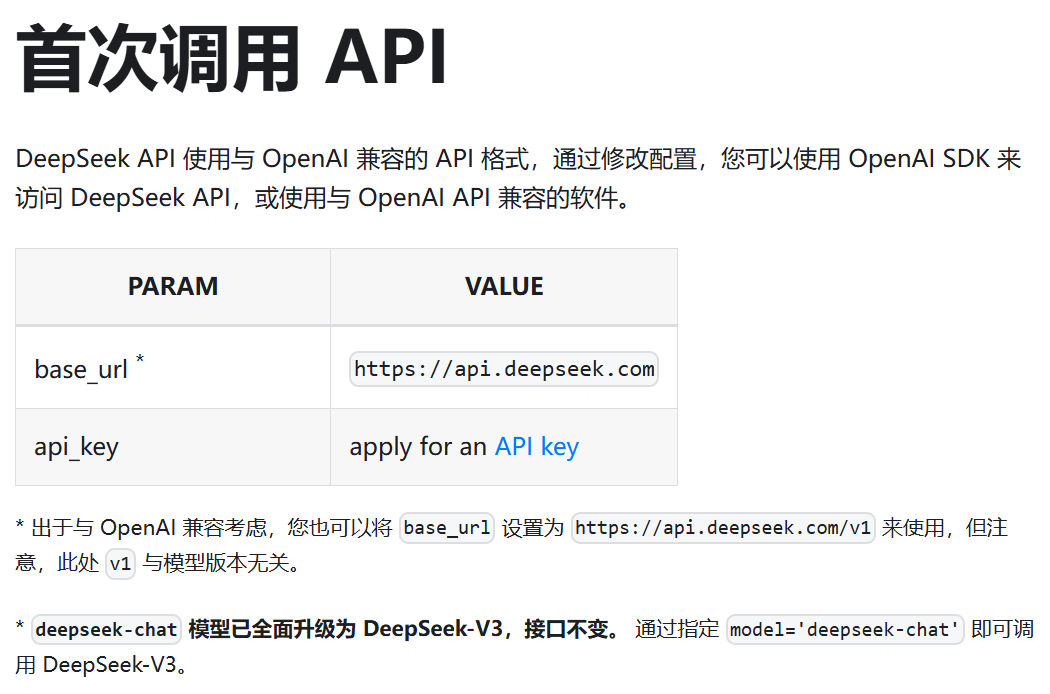Click the text 访问 DeepSeek API
This screenshot has height=694, width=1050.
pyautogui.click(x=123, y=198)
